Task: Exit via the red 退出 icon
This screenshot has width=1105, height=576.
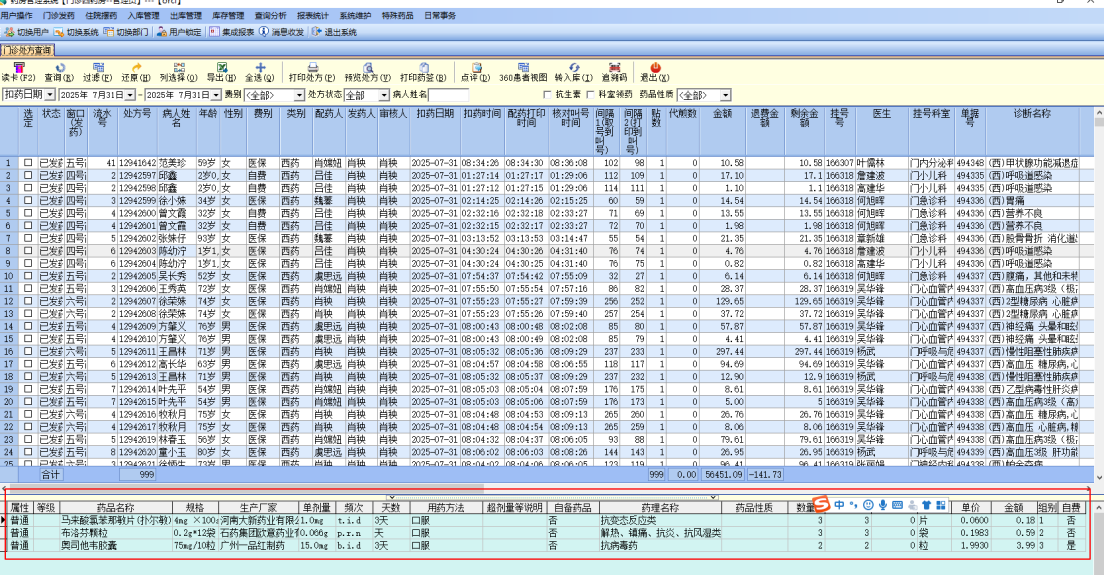Action: point(655,68)
